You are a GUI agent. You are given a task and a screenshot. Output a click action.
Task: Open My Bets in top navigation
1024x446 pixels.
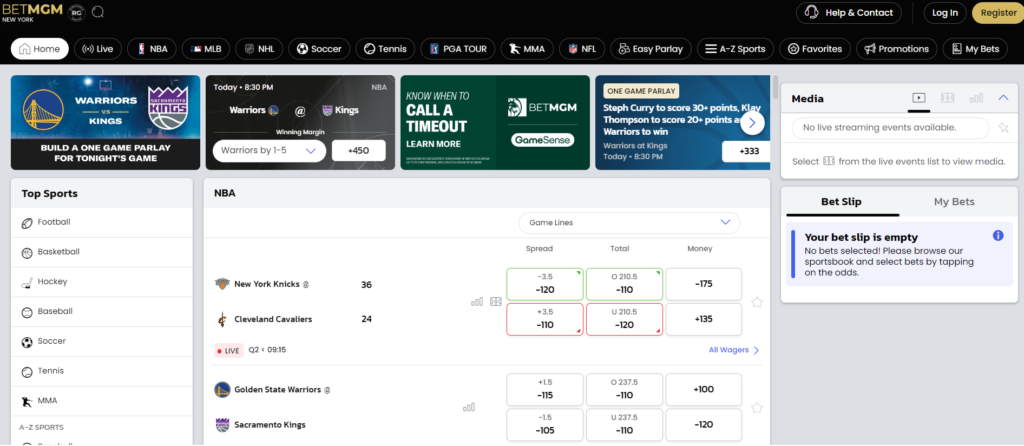point(976,49)
